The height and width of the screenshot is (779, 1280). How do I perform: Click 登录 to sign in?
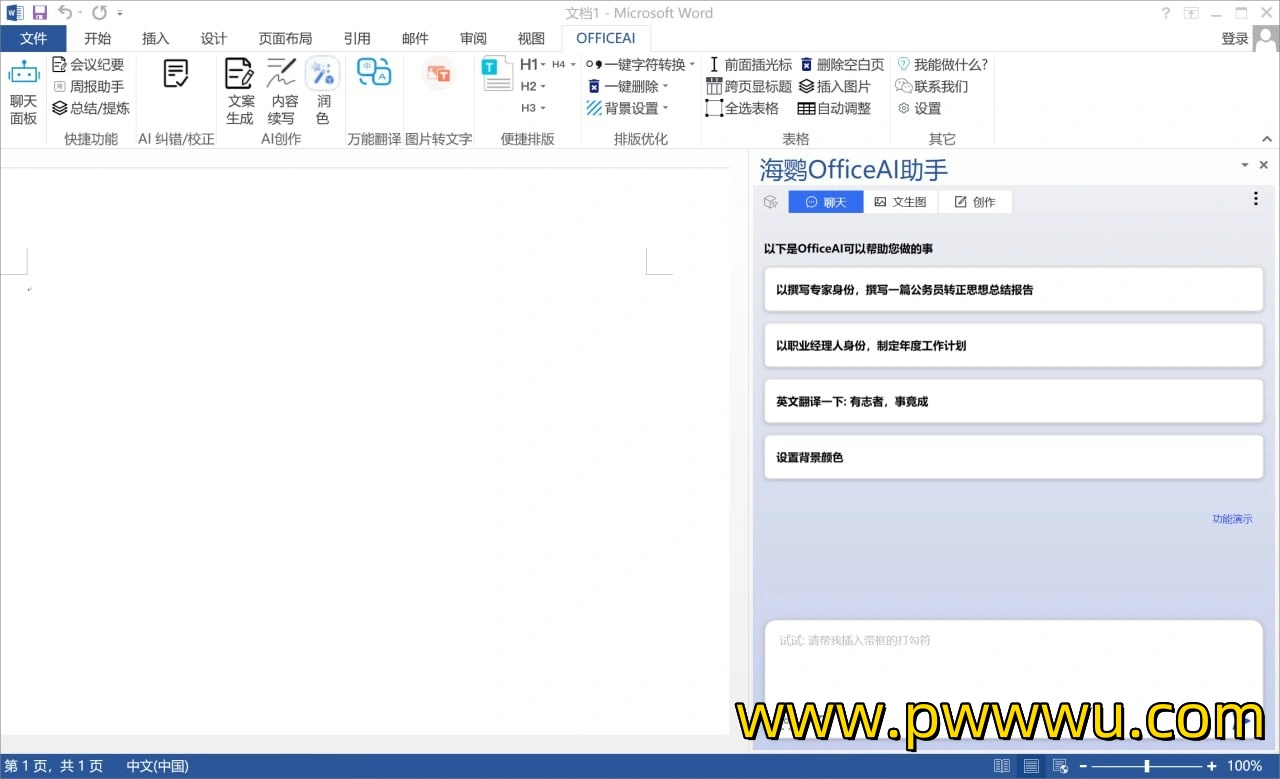click(x=1235, y=38)
